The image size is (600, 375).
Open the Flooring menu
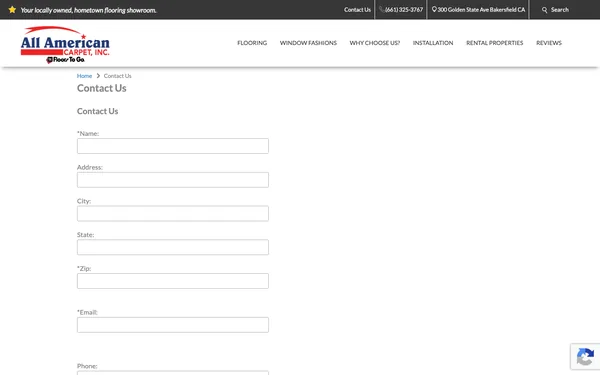click(x=252, y=43)
